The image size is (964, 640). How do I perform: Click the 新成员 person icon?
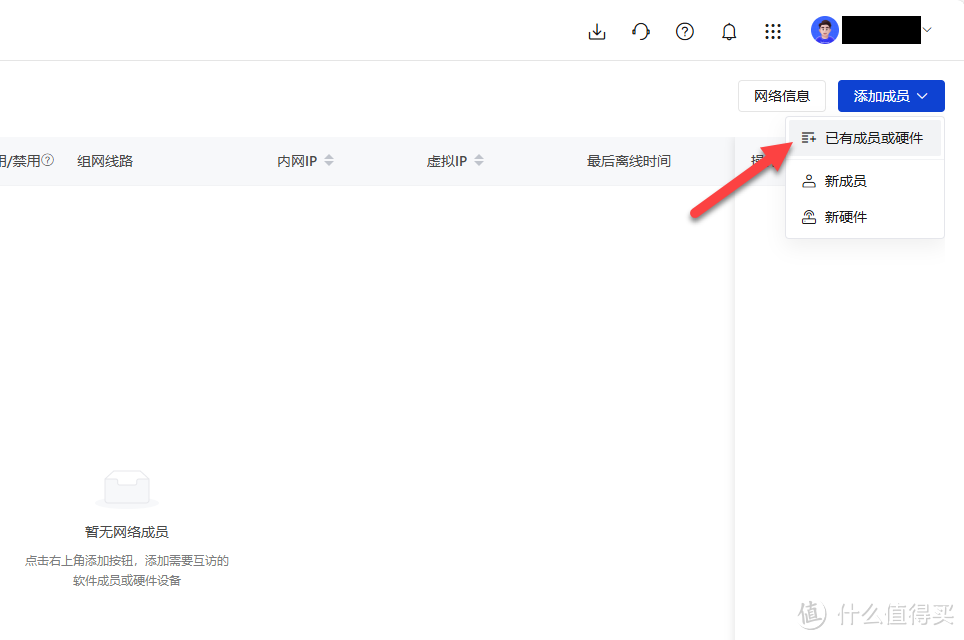(809, 182)
